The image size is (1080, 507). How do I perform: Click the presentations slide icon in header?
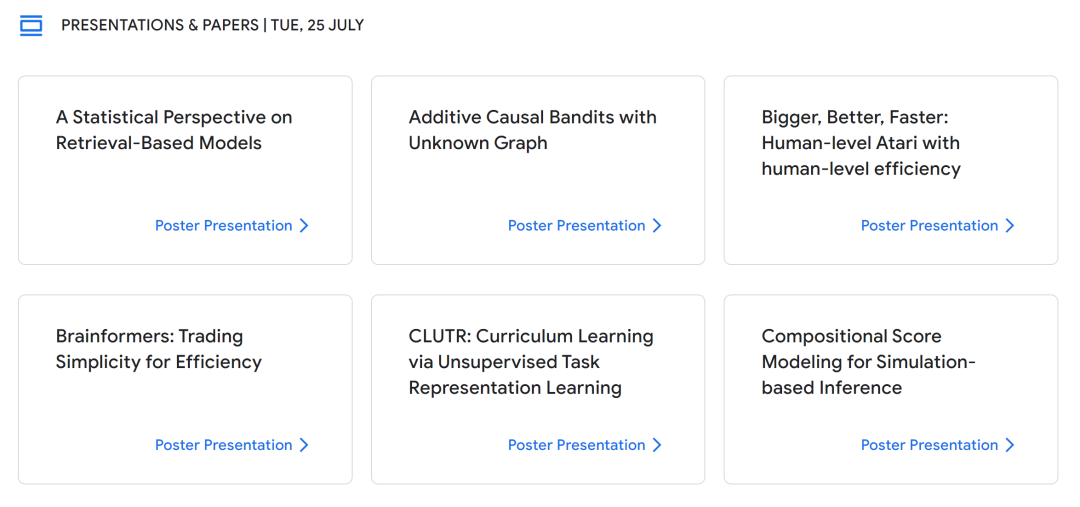[x=31, y=26]
